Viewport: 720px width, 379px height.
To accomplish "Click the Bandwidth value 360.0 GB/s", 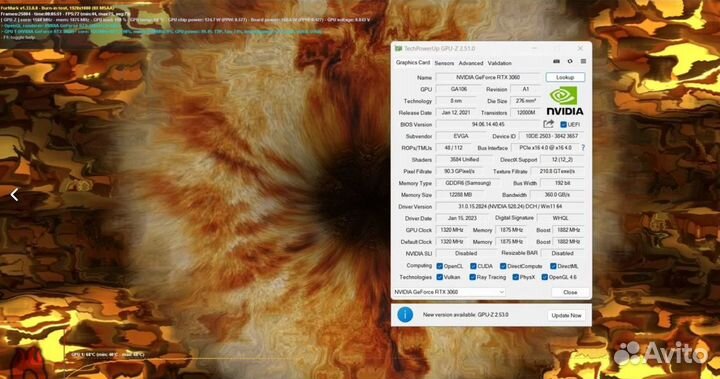I will pyautogui.click(x=557, y=195).
